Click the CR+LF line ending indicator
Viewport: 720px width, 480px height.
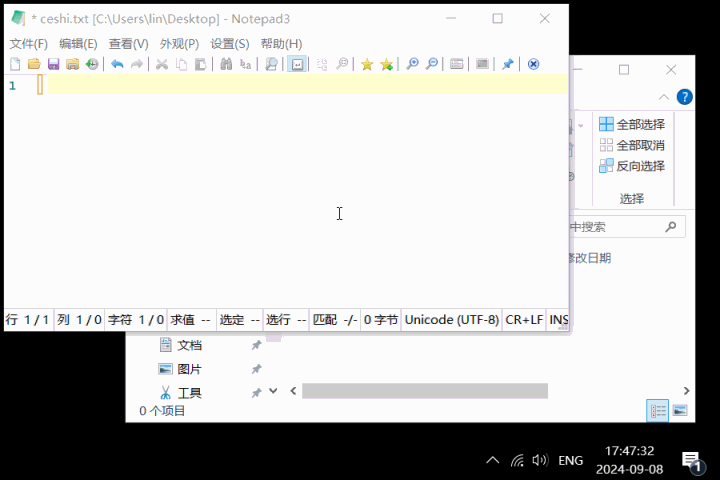(524, 320)
